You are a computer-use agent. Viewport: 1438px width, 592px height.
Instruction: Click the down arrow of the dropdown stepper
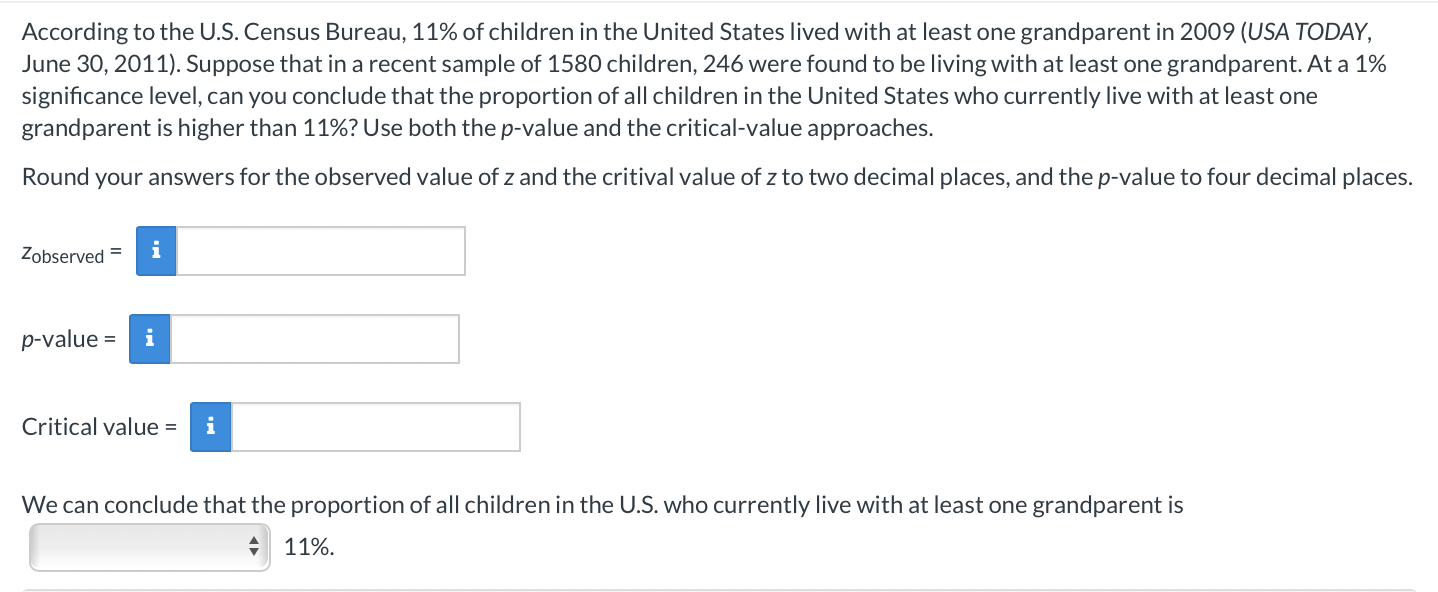tap(254, 551)
